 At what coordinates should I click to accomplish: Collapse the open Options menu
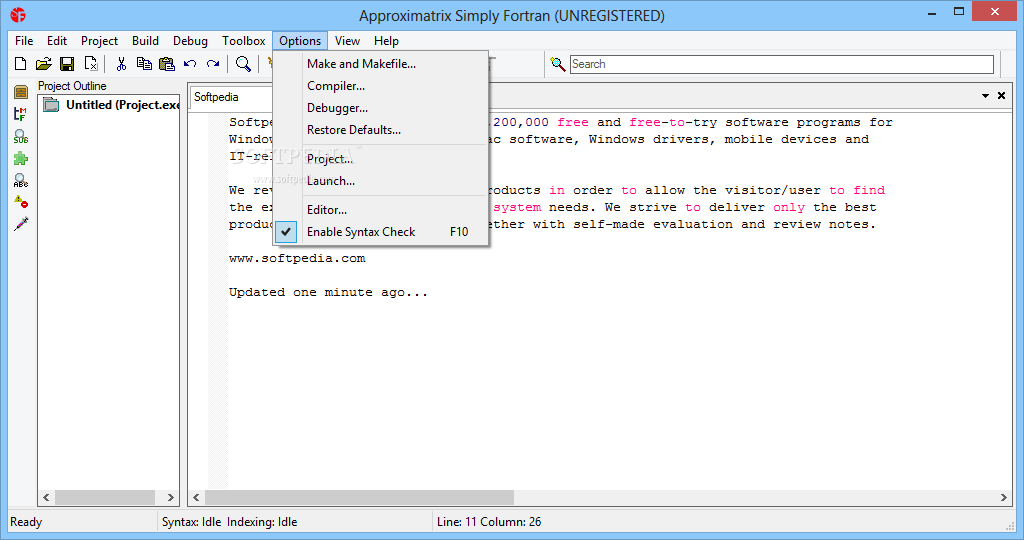click(300, 40)
